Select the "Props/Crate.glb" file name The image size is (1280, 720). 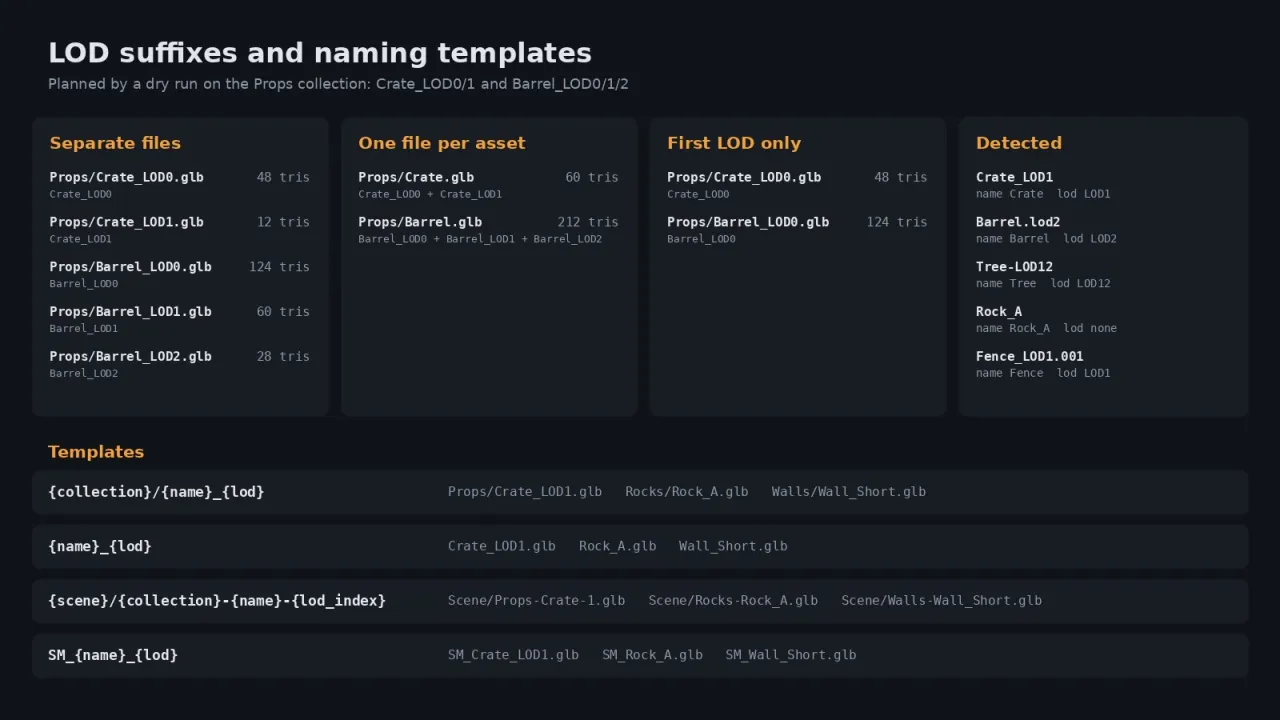(416, 177)
